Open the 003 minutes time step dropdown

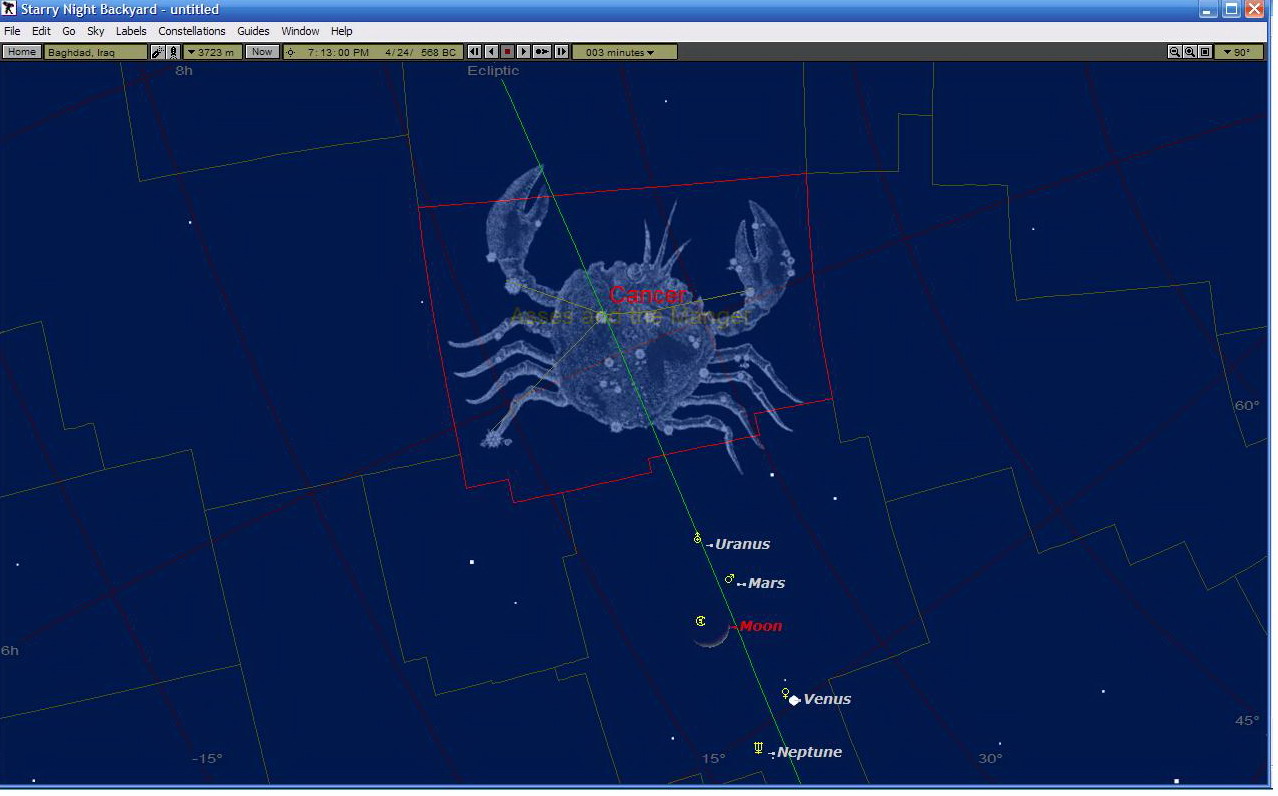[x=625, y=52]
